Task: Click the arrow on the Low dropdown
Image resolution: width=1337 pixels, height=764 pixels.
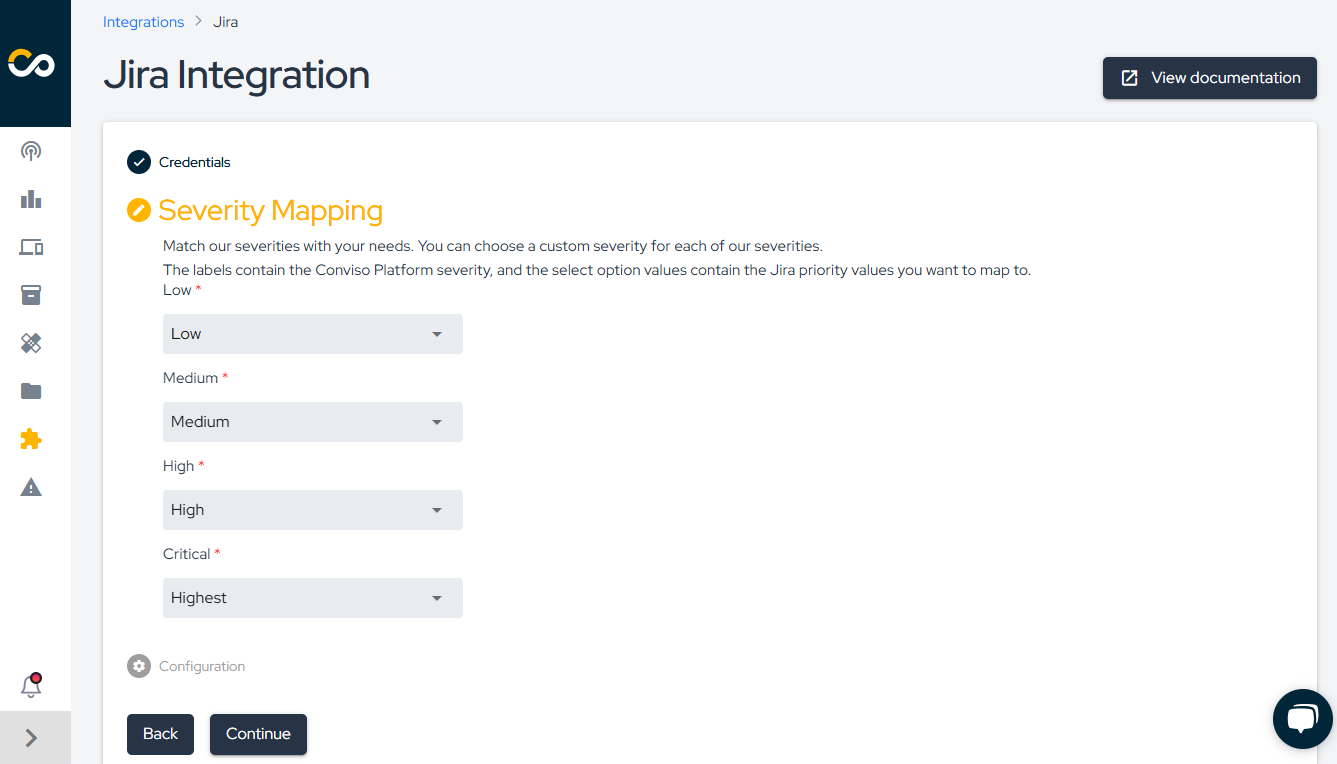Action: point(437,334)
